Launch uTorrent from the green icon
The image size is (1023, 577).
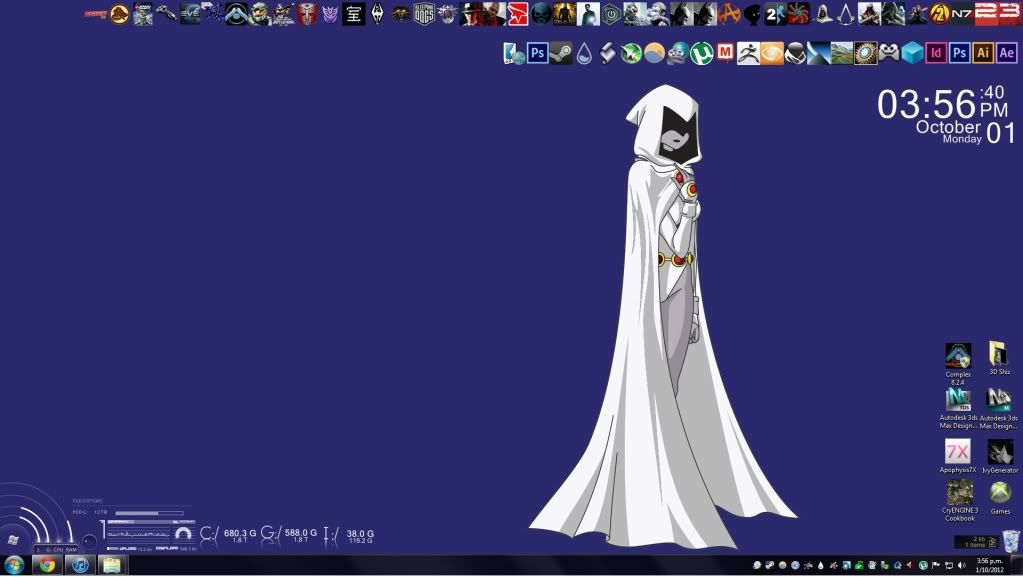(701, 53)
